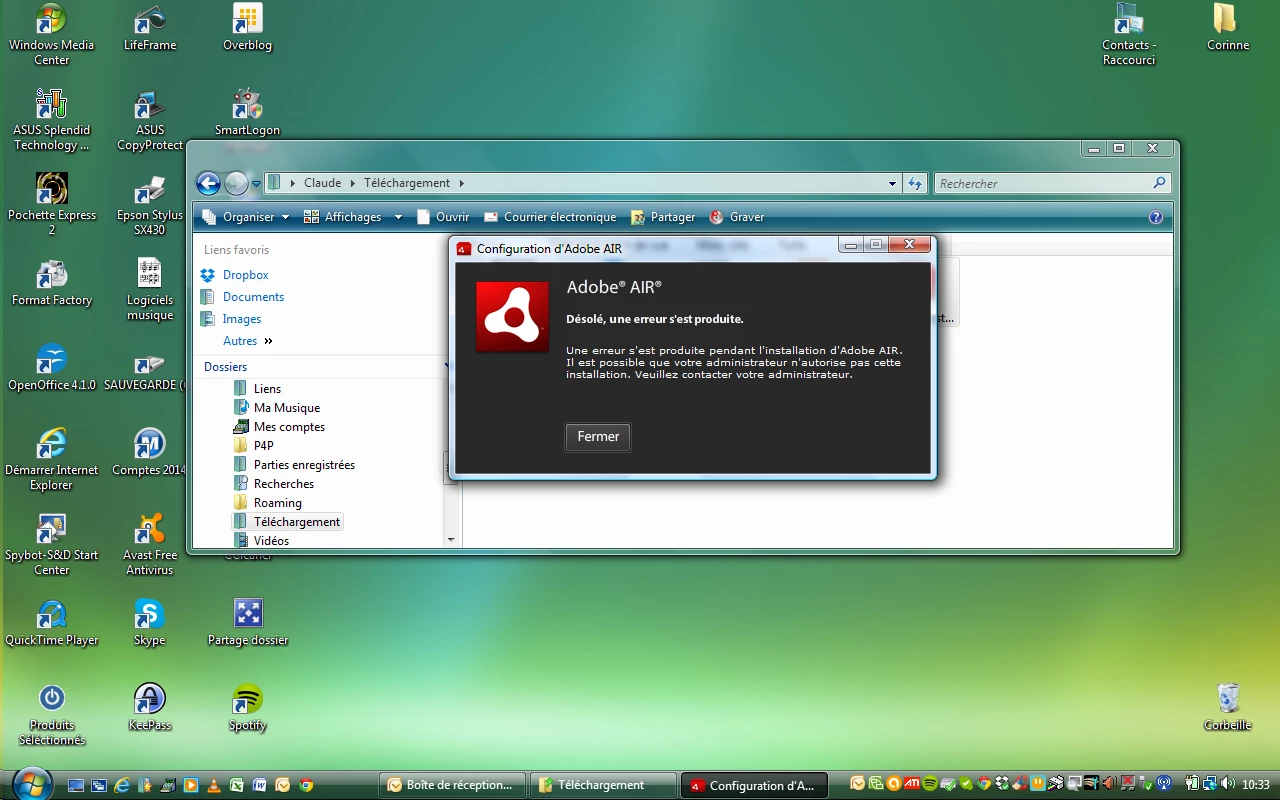This screenshot has width=1280, height=800.
Task: Select Recherches folder in tree
Action: (x=274, y=484)
